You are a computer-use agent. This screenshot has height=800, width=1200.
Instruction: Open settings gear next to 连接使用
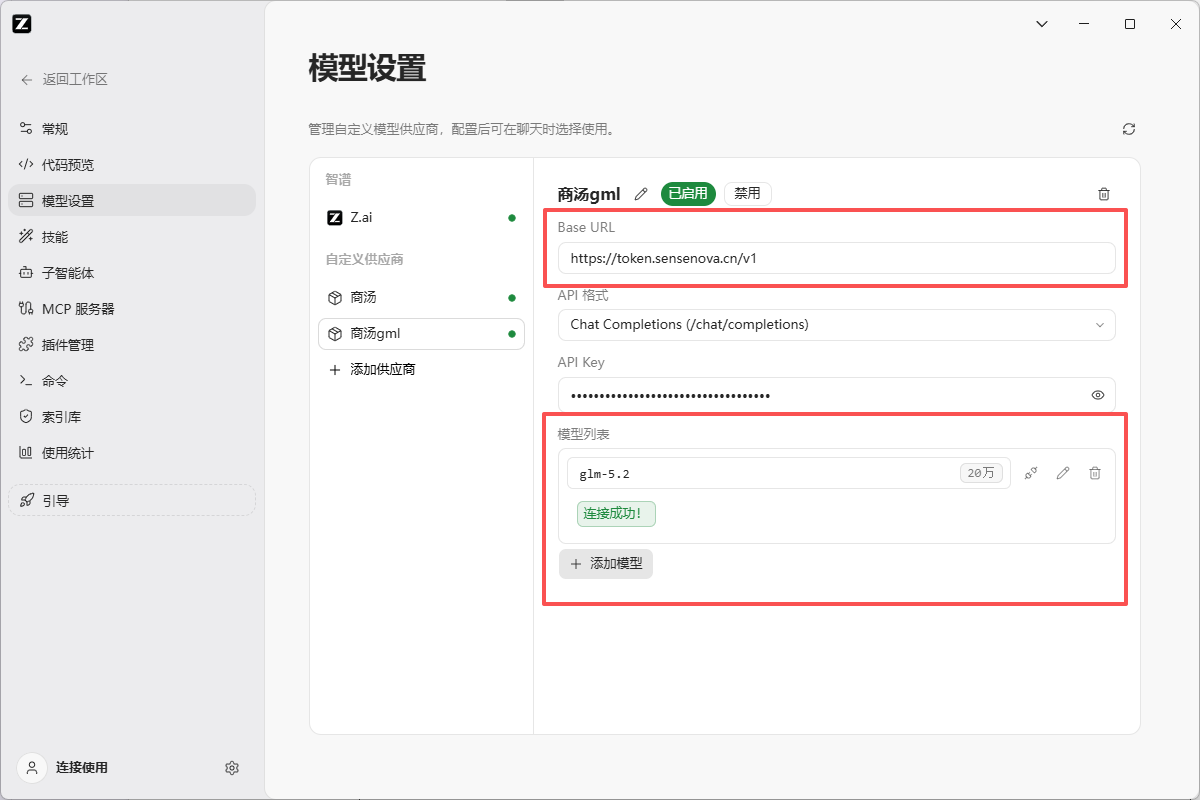click(232, 768)
